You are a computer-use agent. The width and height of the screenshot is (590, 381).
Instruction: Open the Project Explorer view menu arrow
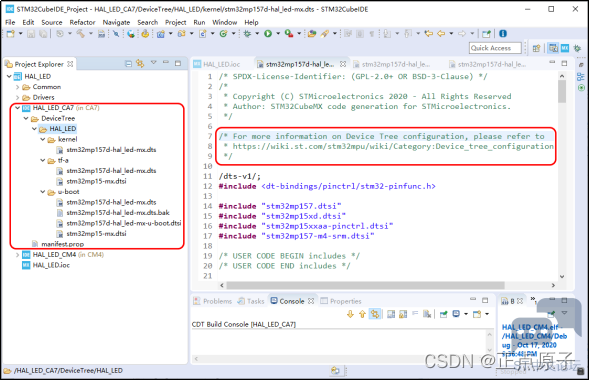coord(154,63)
